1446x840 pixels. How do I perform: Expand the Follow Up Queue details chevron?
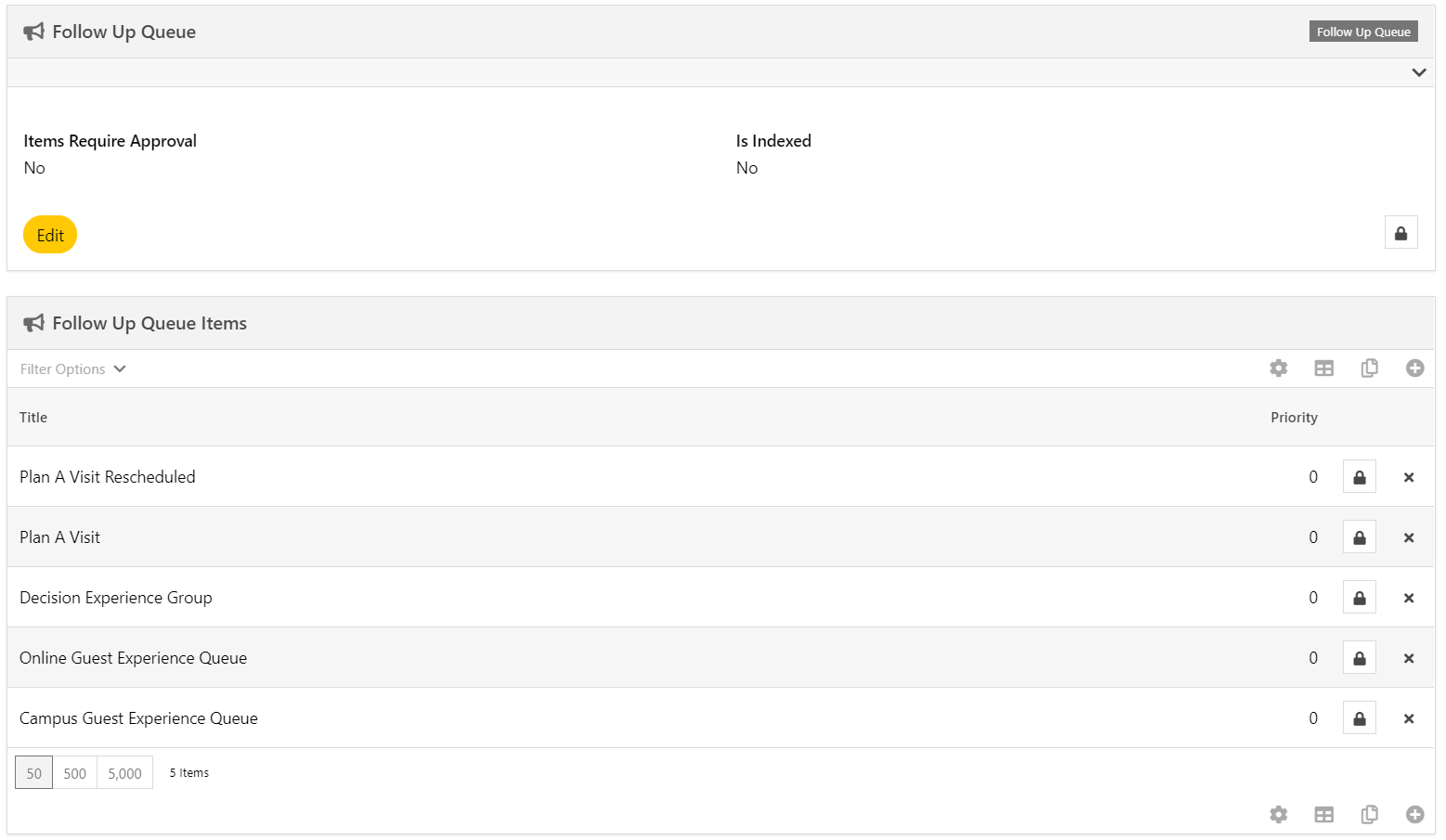1418,72
